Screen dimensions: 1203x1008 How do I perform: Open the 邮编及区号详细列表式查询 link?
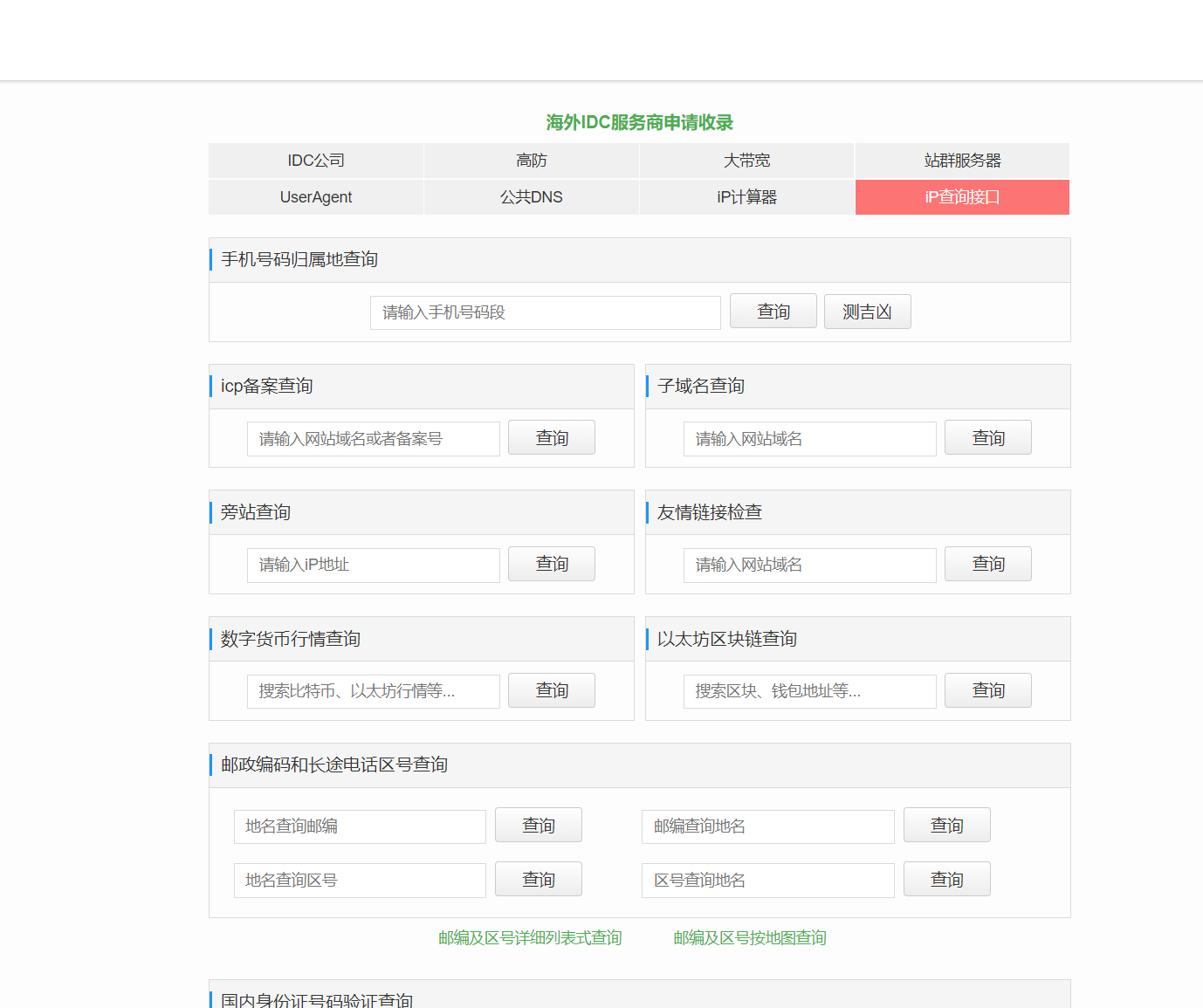tap(530, 938)
